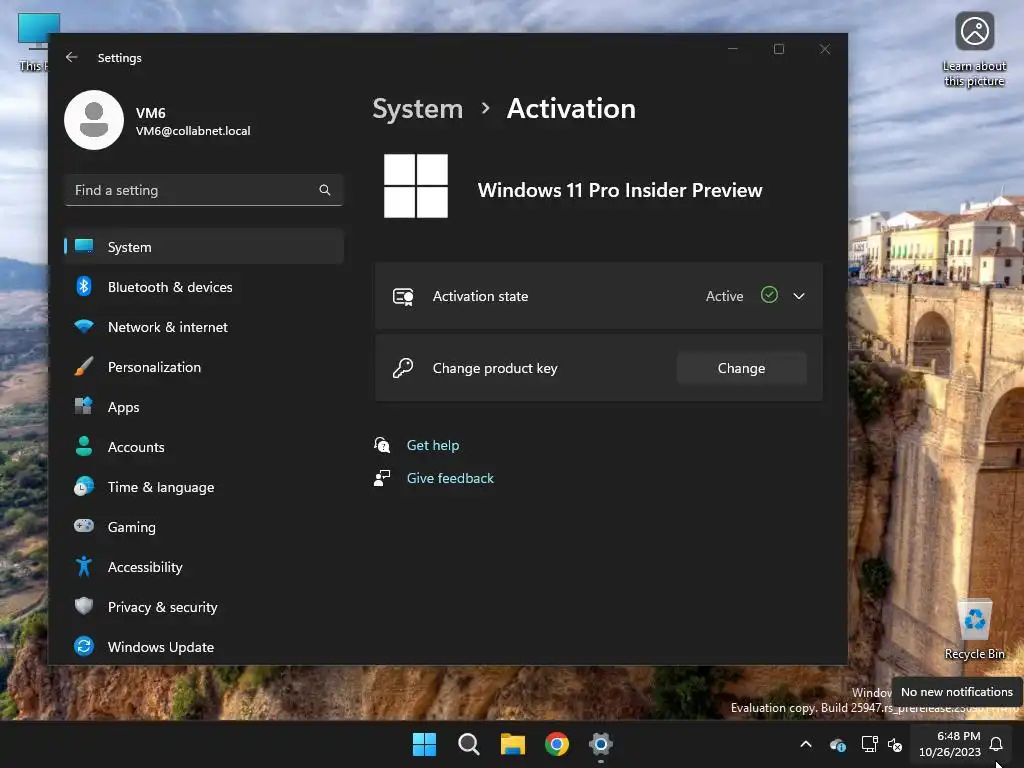Open System settings category
The image size is (1024, 768).
204,247
